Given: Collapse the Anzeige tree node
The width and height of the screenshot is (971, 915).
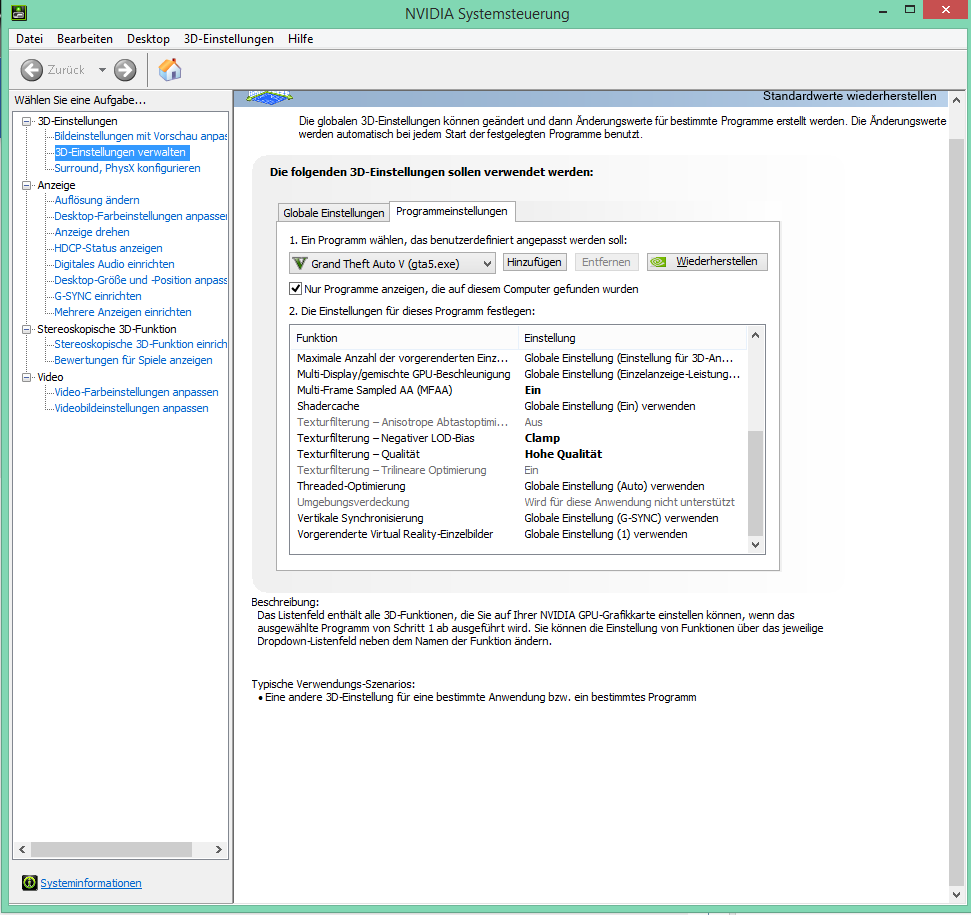Looking at the screenshot, I should 26,185.
